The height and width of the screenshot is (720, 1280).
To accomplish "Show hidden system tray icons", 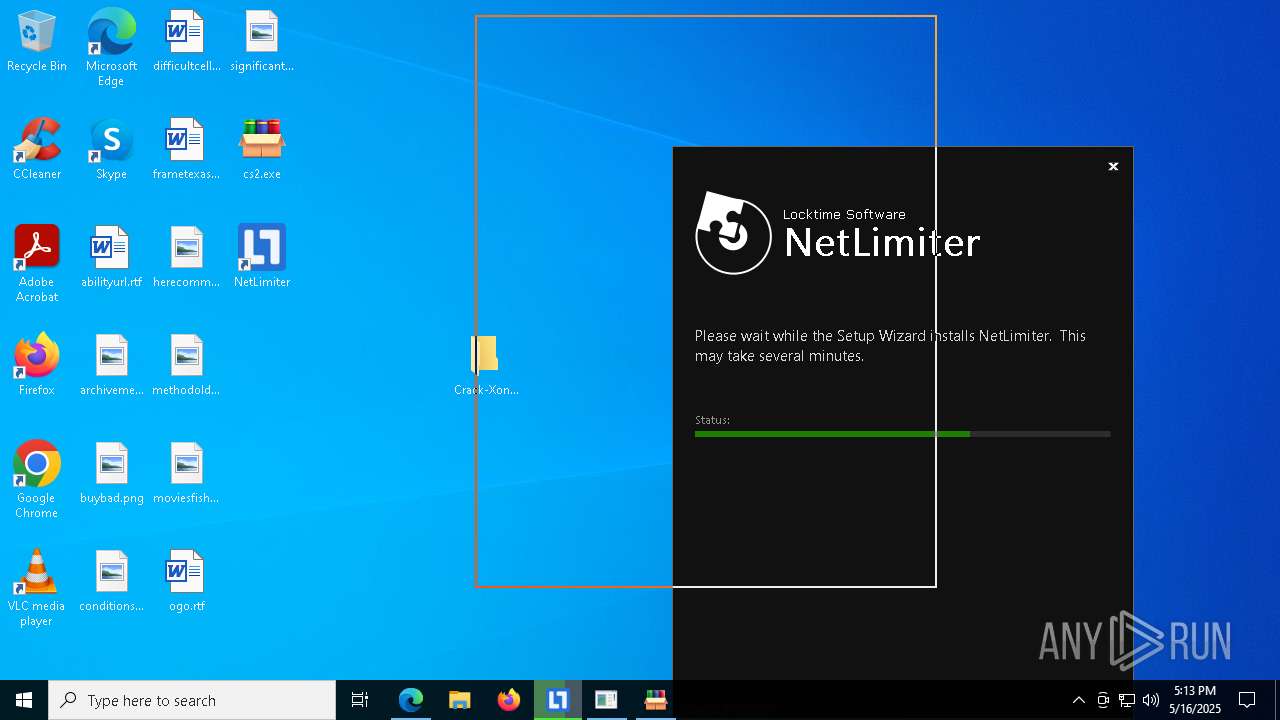I will point(1078,700).
